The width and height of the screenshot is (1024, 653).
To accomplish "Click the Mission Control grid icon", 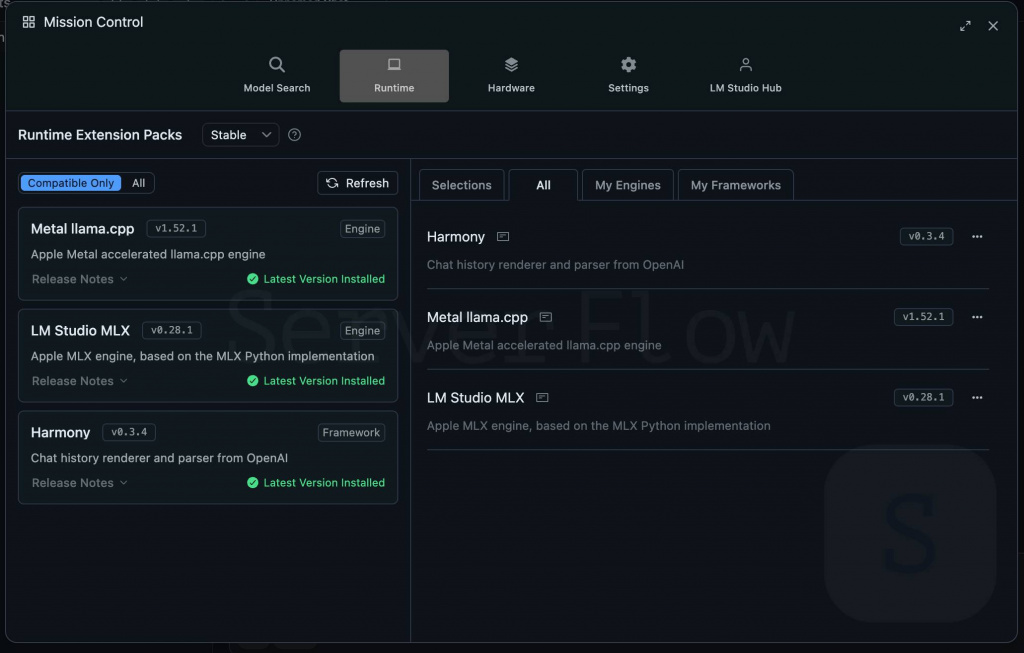I will point(29,21).
